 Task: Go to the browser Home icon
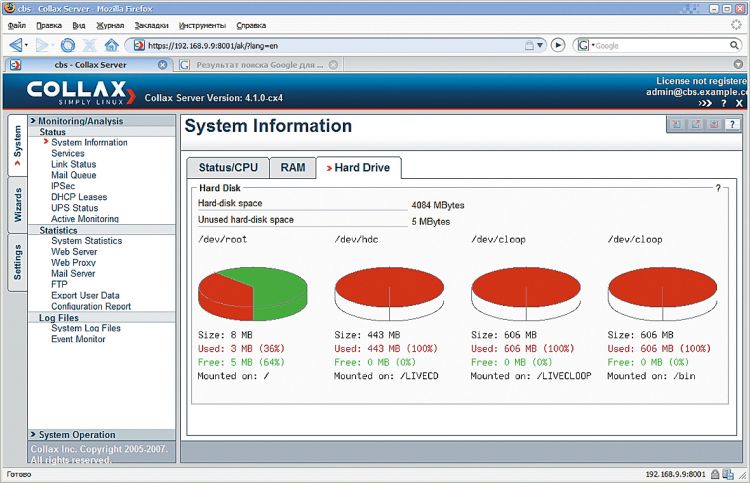111,45
